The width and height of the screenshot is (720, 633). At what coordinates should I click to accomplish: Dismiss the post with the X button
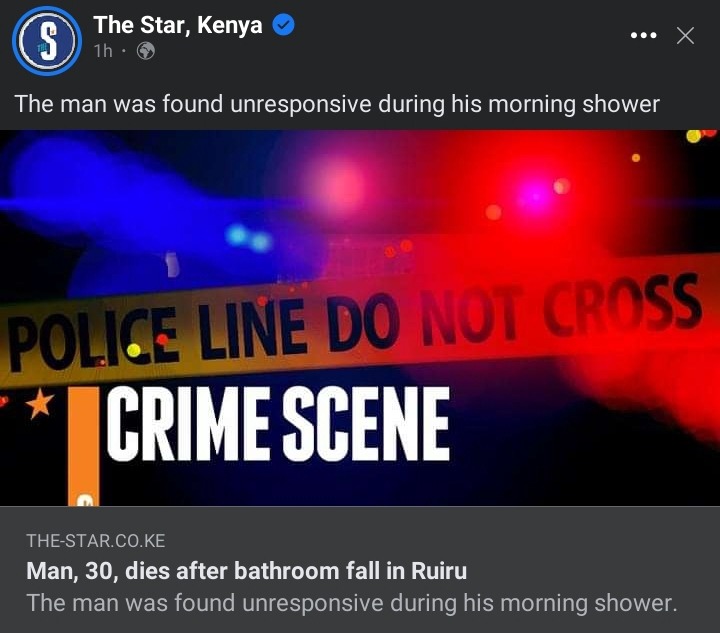point(685,35)
